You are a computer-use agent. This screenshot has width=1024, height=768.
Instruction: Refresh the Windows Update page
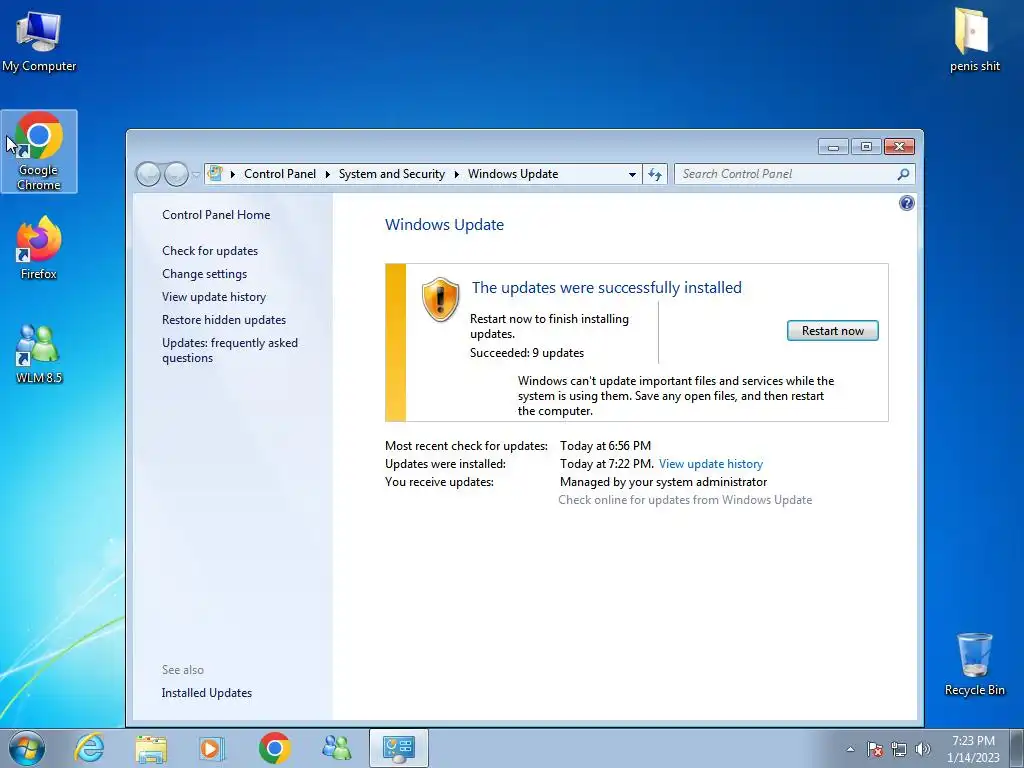pos(654,174)
